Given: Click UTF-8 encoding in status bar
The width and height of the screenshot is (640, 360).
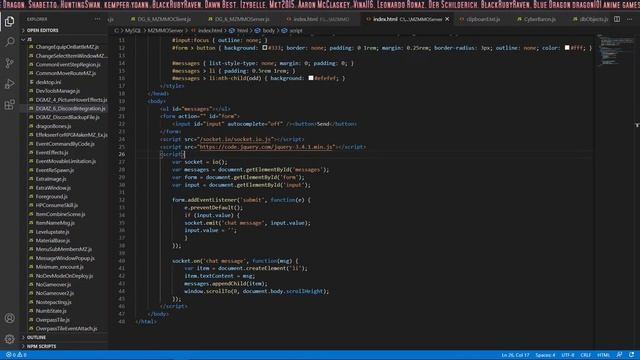Looking at the screenshot, I should point(568,355).
